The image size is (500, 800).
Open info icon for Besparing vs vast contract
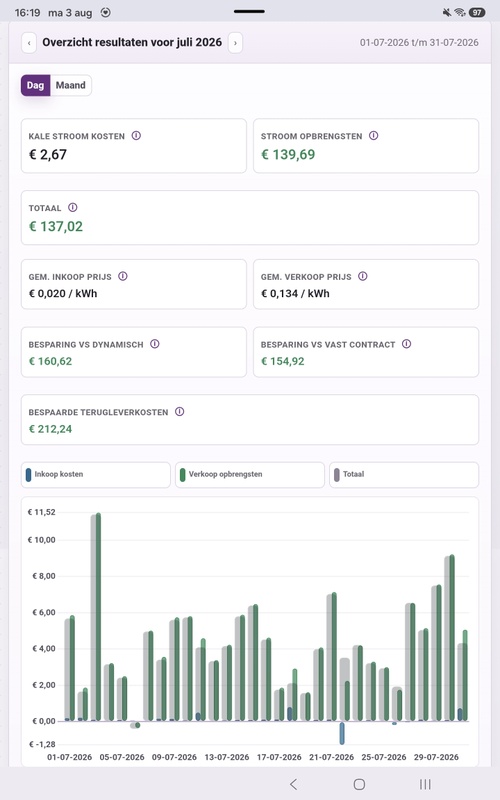[x=407, y=344]
